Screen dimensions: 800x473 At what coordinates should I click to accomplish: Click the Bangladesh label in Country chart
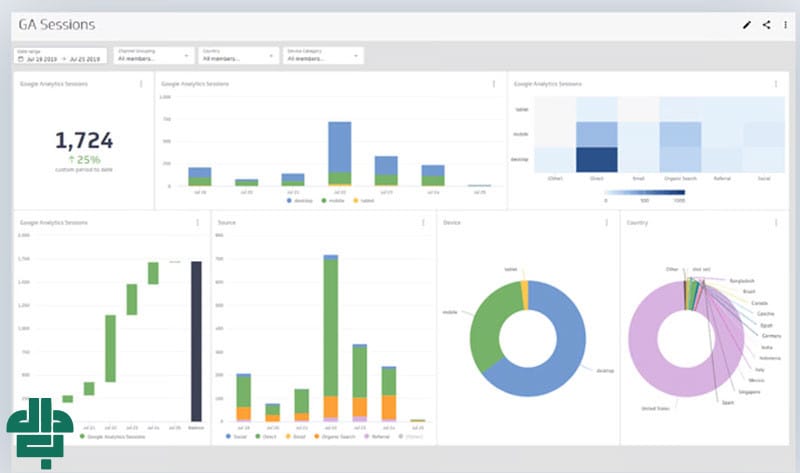[x=742, y=281]
